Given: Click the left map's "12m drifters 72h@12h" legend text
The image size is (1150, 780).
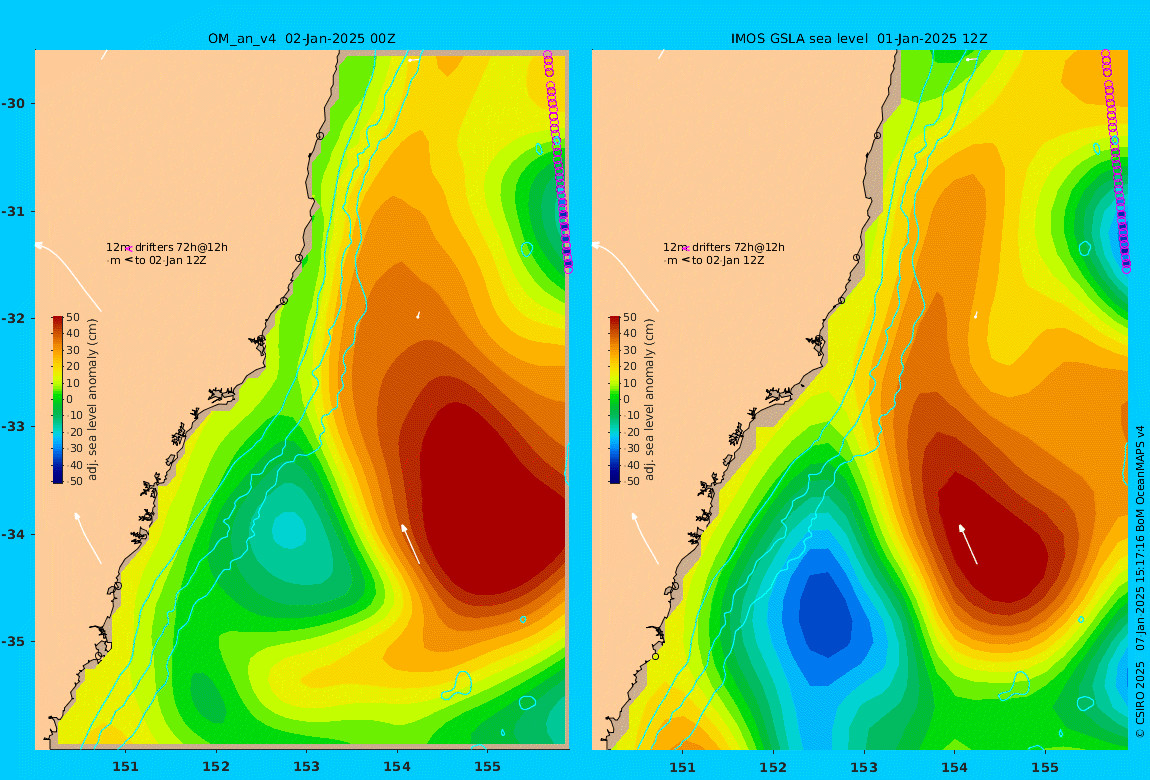Looking at the screenshot, I should 167,247.
